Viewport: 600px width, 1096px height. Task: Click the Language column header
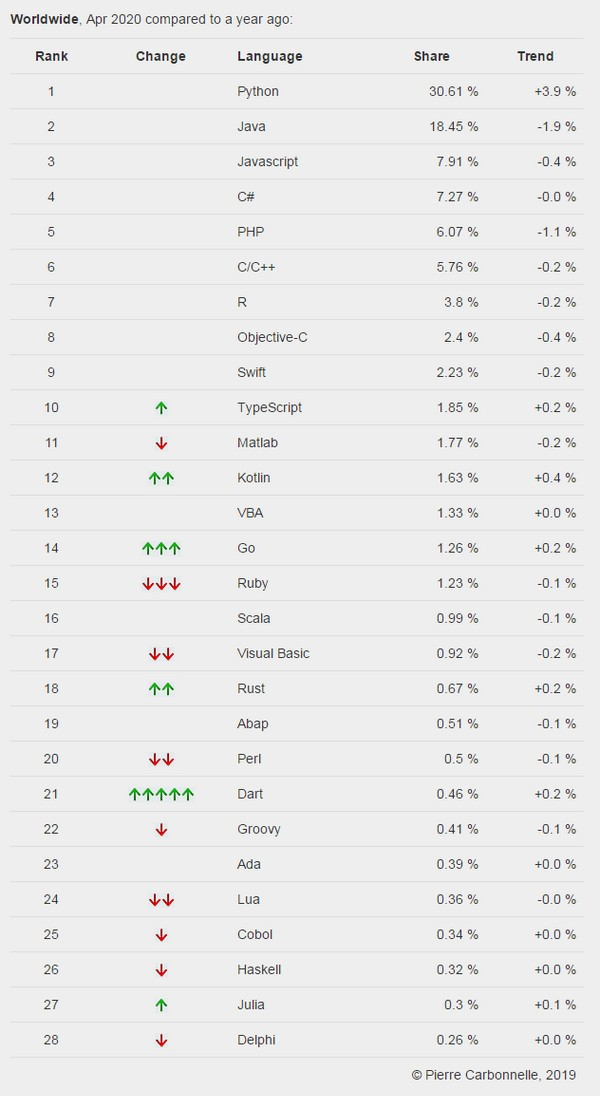pyautogui.click(x=270, y=56)
